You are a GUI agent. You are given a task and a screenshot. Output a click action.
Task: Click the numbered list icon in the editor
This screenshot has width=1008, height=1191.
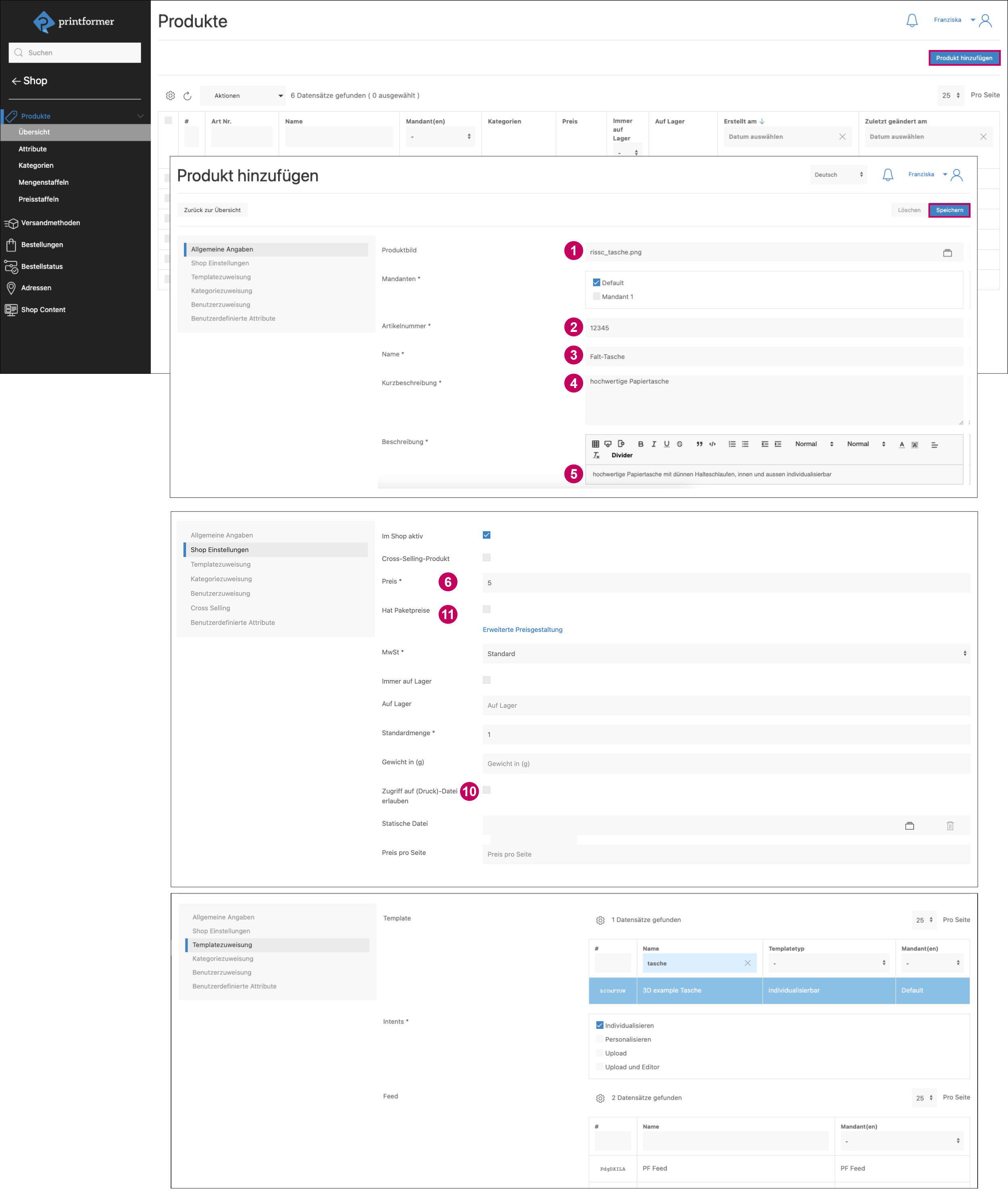click(x=732, y=444)
